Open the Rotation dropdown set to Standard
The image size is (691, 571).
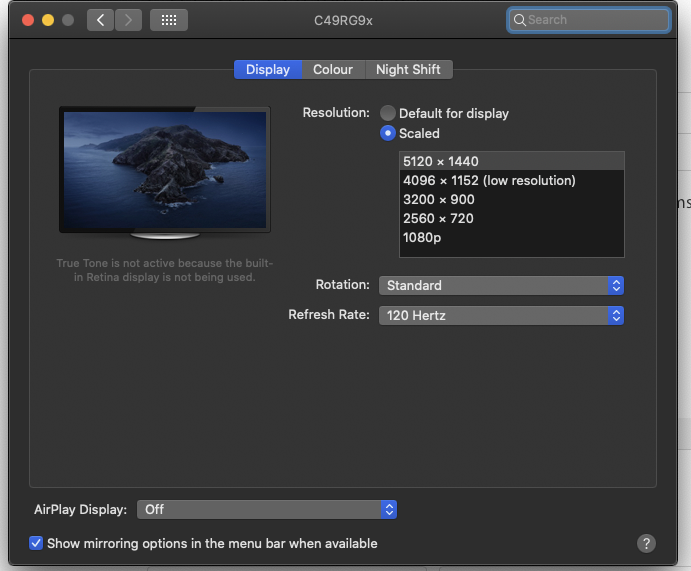pos(501,286)
